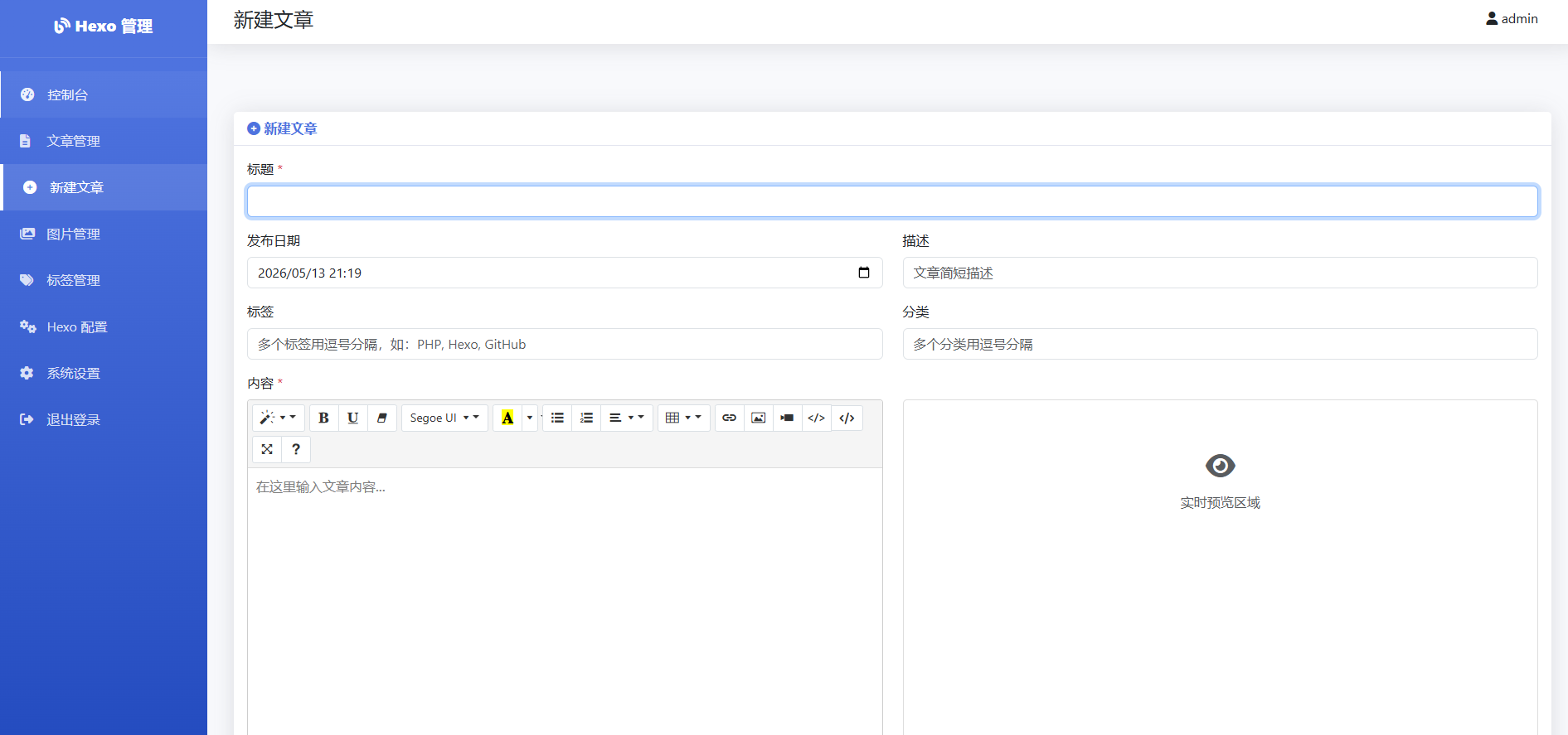Viewport: 1568px width, 735px height.
Task: Insert an ordered numbered list
Action: pyautogui.click(x=586, y=418)
